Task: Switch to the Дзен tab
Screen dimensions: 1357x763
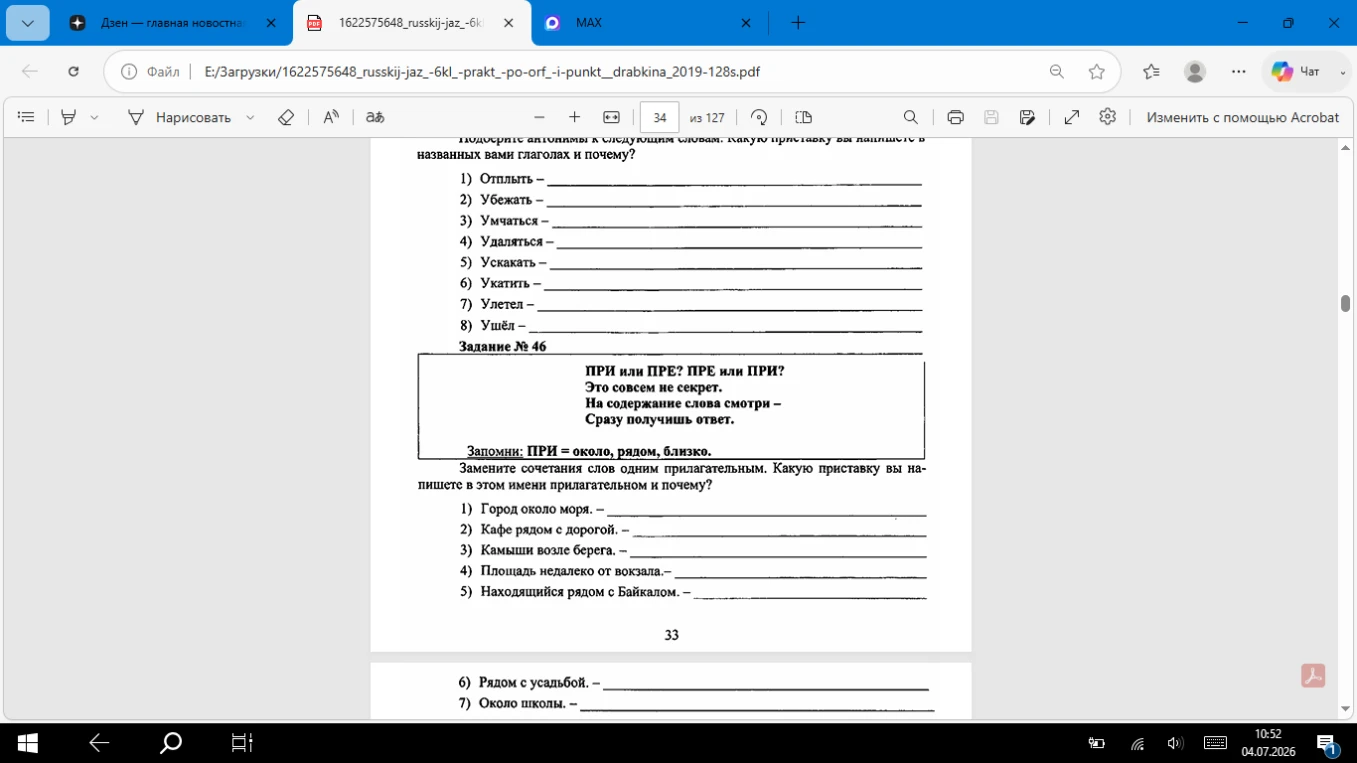Action: (171, 23)
